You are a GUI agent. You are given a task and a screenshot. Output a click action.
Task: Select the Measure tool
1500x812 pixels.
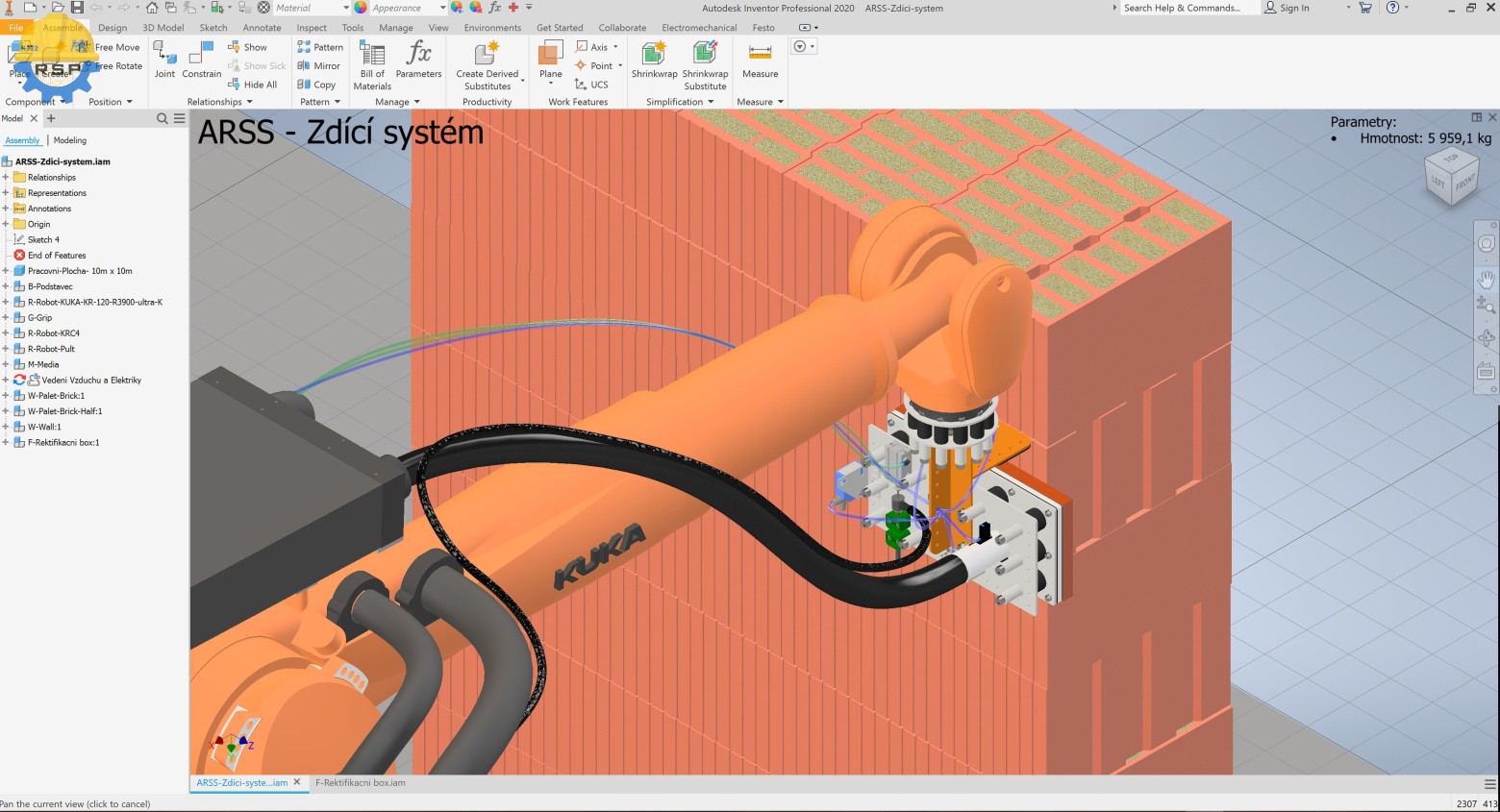pyautogui.click(x=760, y=60)
